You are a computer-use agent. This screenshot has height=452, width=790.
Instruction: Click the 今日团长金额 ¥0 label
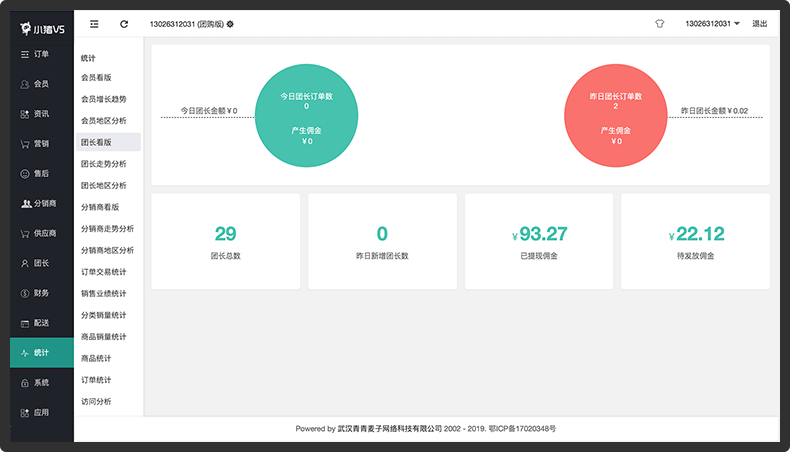tap(209, 111)
